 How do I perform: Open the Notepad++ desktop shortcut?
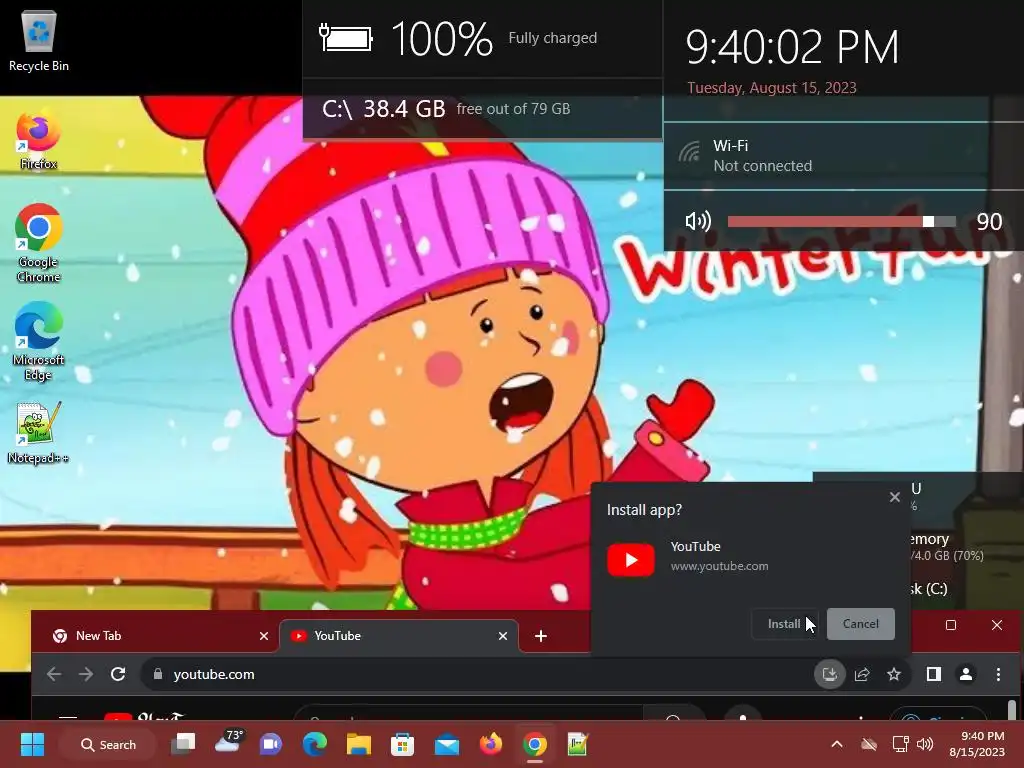click(38, 432)
